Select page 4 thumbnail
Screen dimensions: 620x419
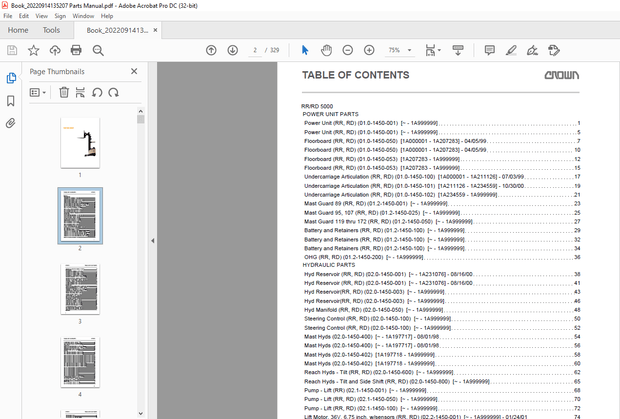[80, 362]
